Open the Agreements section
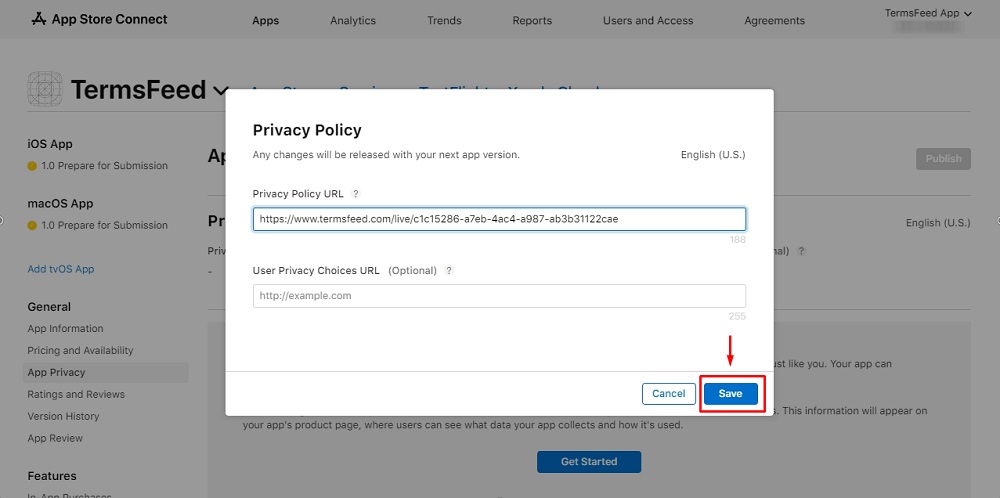Image resolution: width=1000 pixels, height=498 pixels. pyautogui.click(x=774, y=20)
